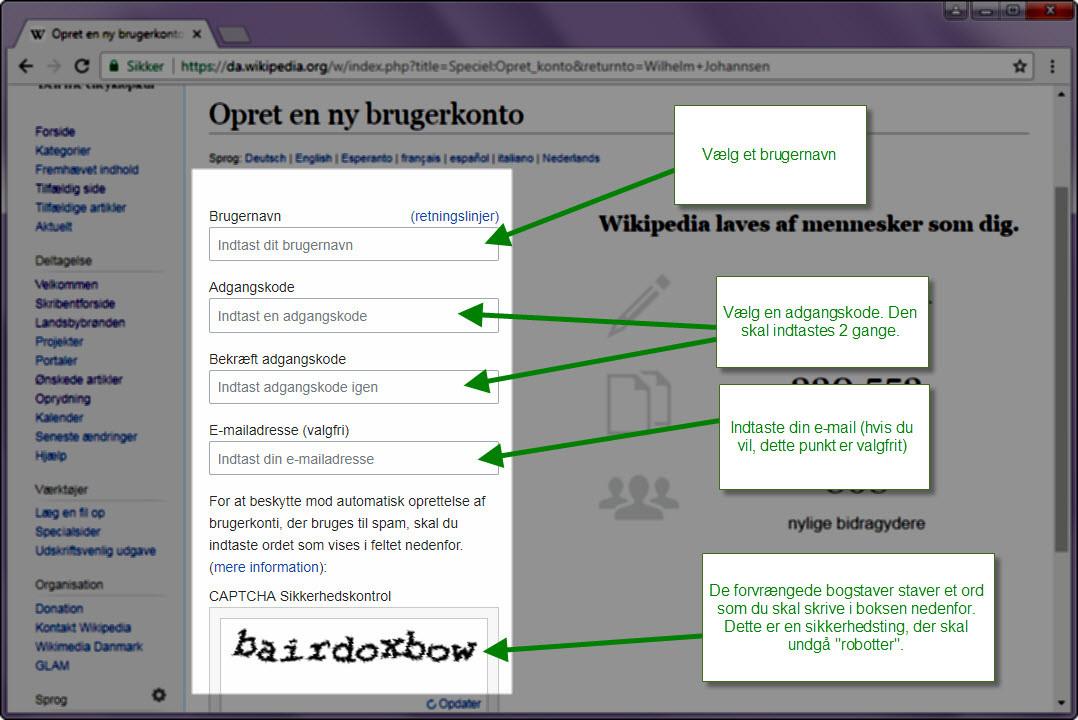The width and height of the screenshot is (1078, 720).
Task: Switch language to español
Action: pos(470,158)
